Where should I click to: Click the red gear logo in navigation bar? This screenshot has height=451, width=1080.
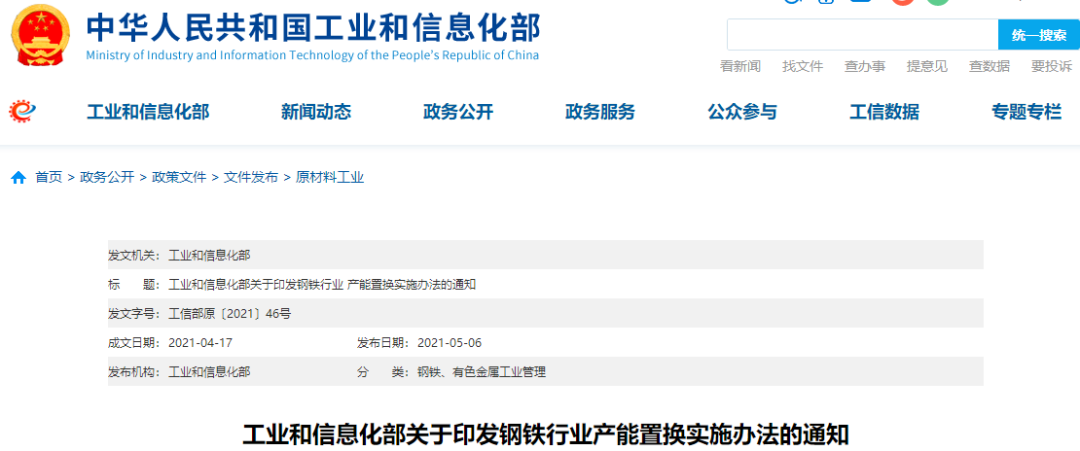(22, 111)
